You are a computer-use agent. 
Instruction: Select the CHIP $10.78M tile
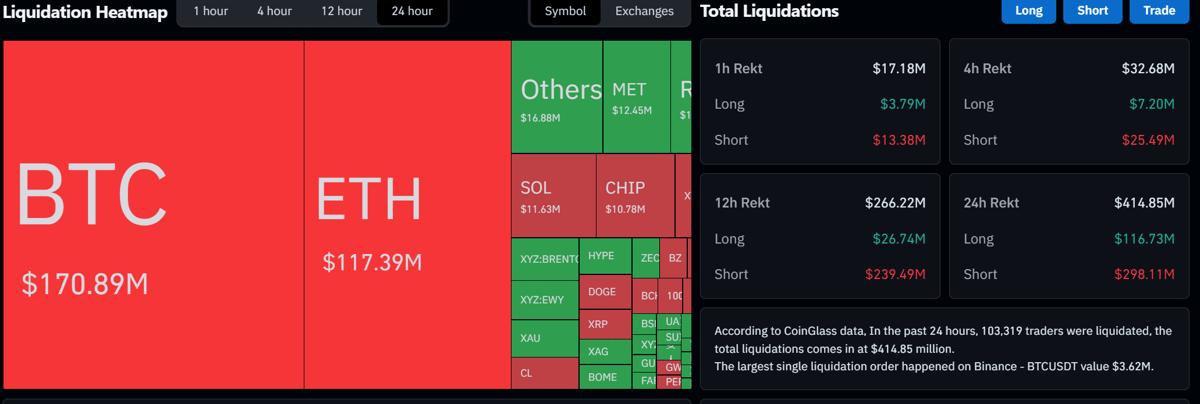[x=635, y=195]
